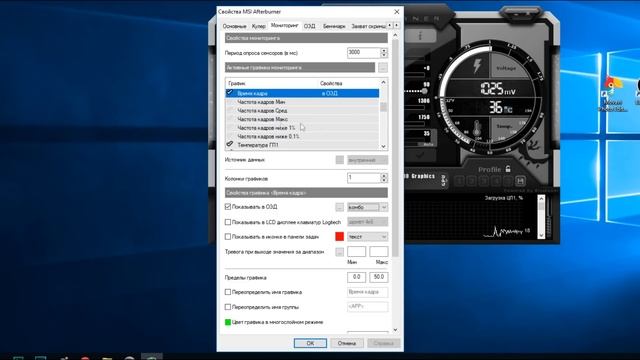Confirm with the OK button

point(310,343)
